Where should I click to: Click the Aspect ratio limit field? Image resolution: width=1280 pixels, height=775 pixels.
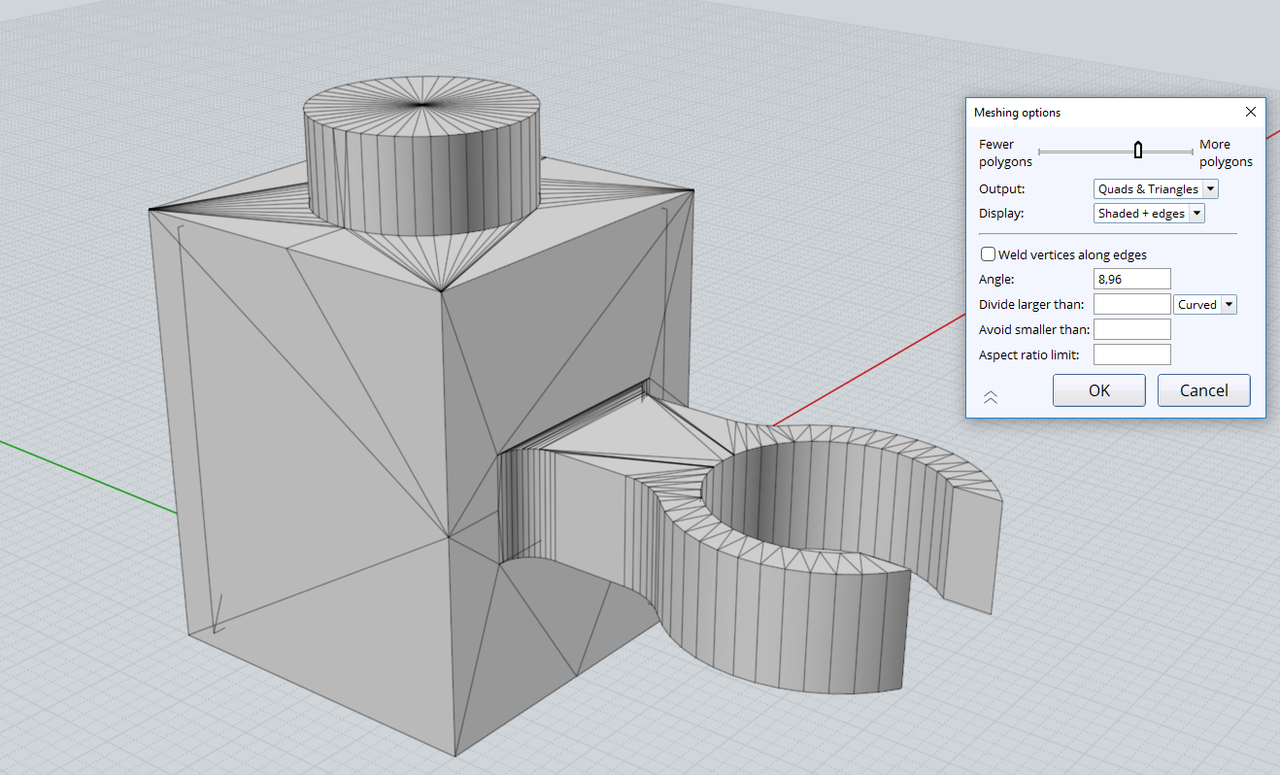click(x=1132, y=354)
